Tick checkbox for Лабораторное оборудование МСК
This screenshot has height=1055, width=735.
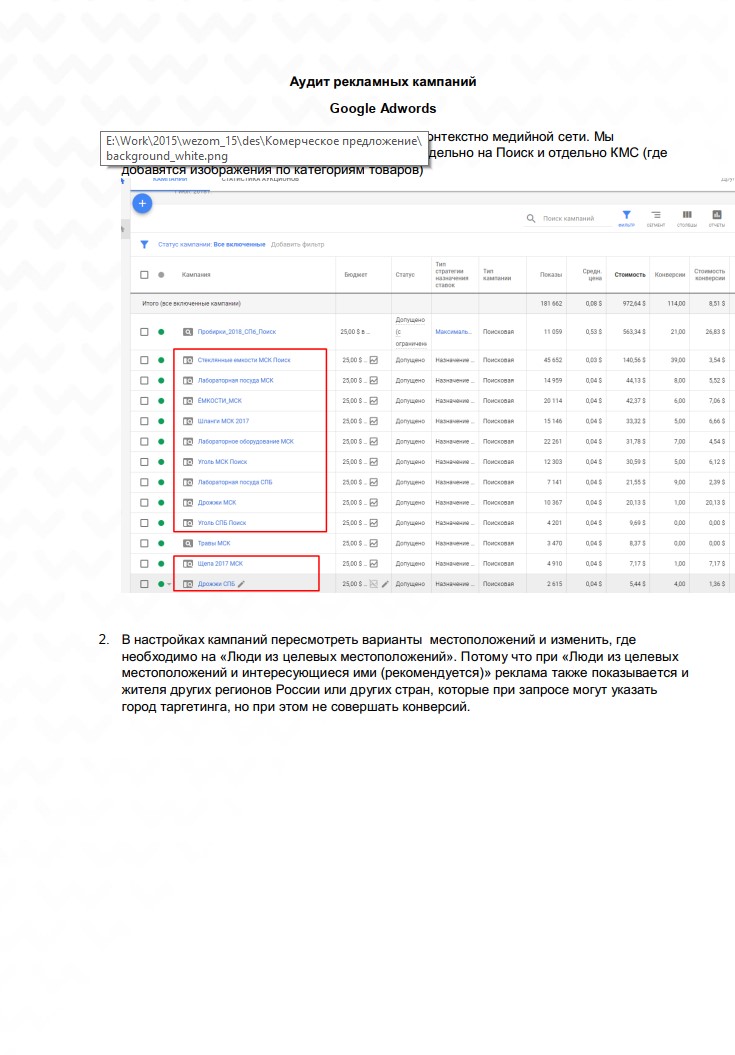(x=144, y=441)
